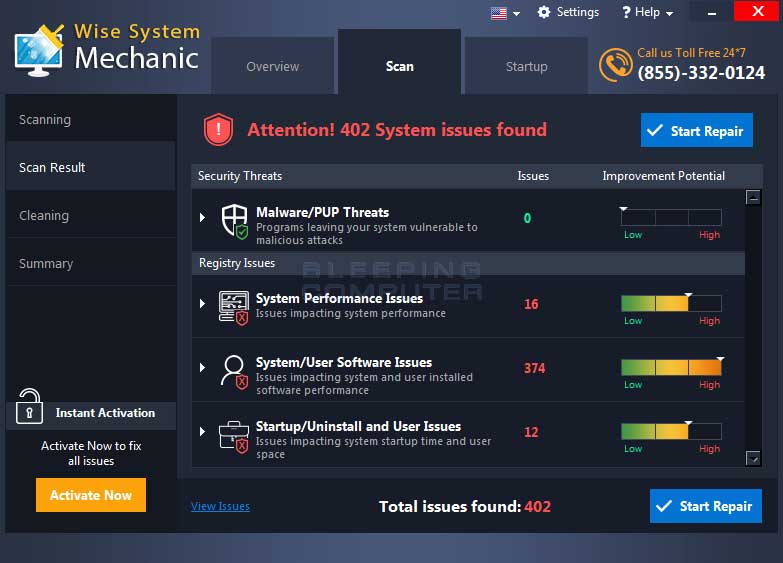The image size is (783, 563).
Task: Click the checkmark on top Start Repair
Action: tap(655, 130)
